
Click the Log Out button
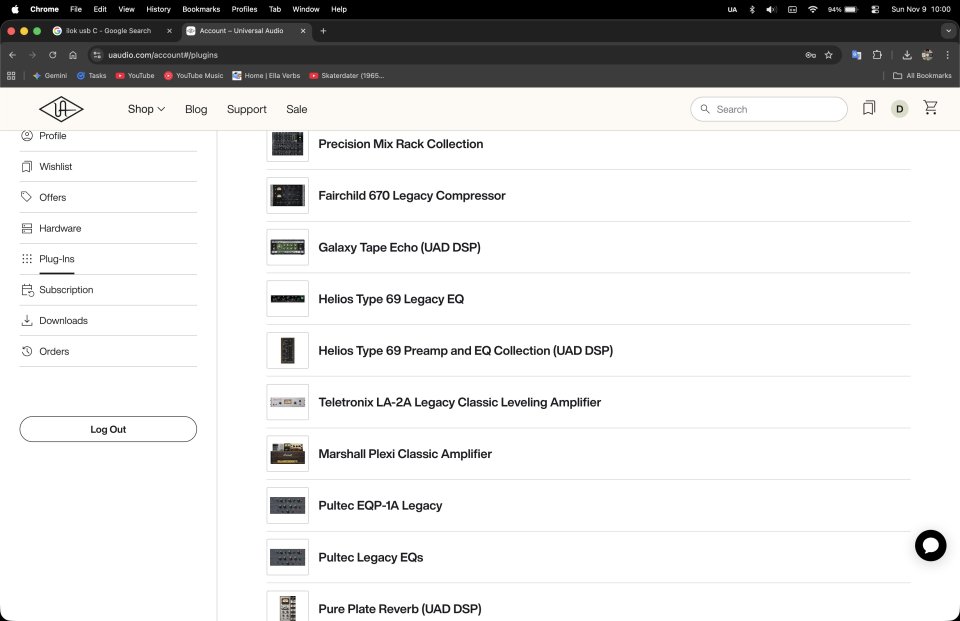(x=107, y=429)
